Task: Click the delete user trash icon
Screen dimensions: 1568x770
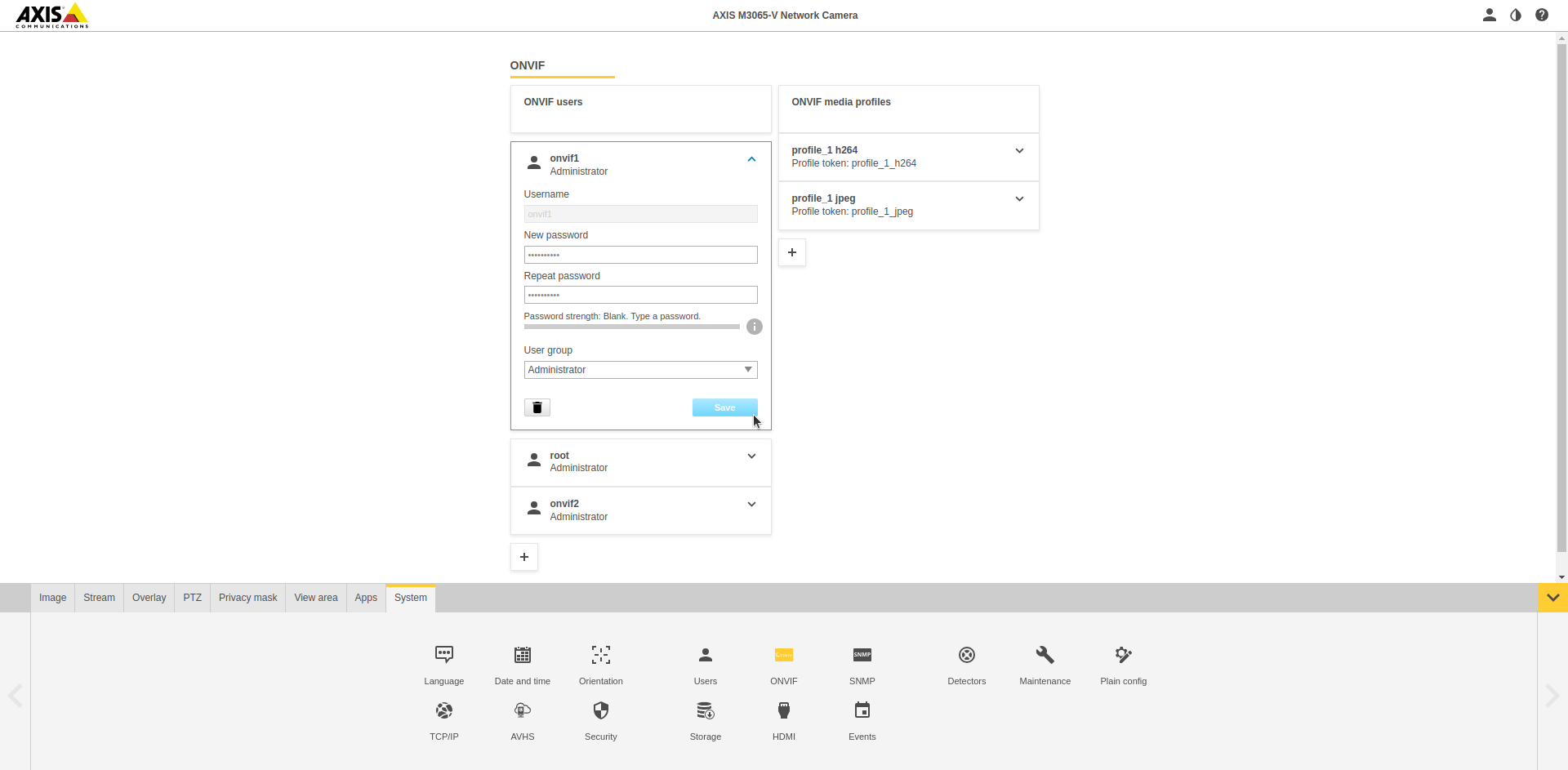Action: pos(537,407)
